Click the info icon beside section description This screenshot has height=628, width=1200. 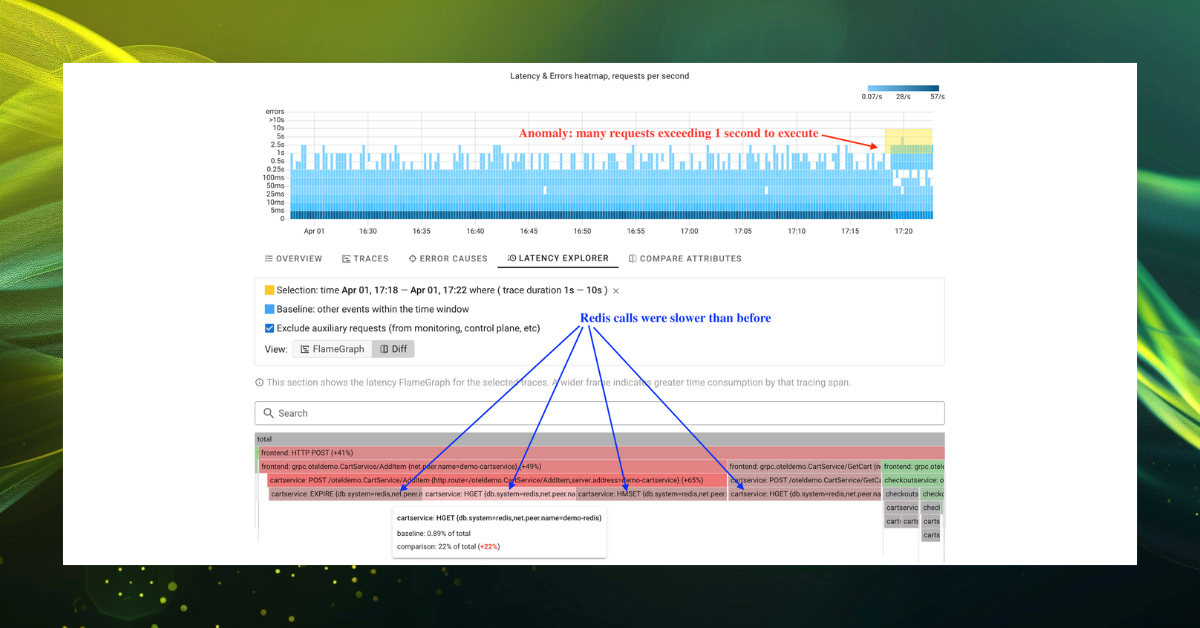click(x=260, y=382)
